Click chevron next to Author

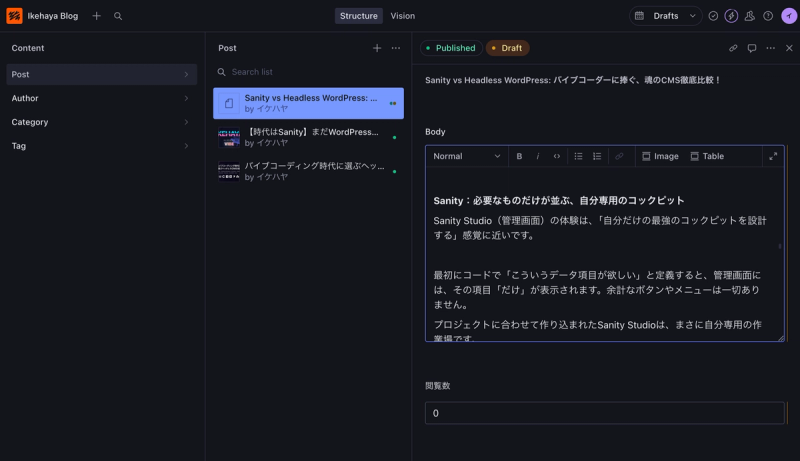(x=186, y=98)
